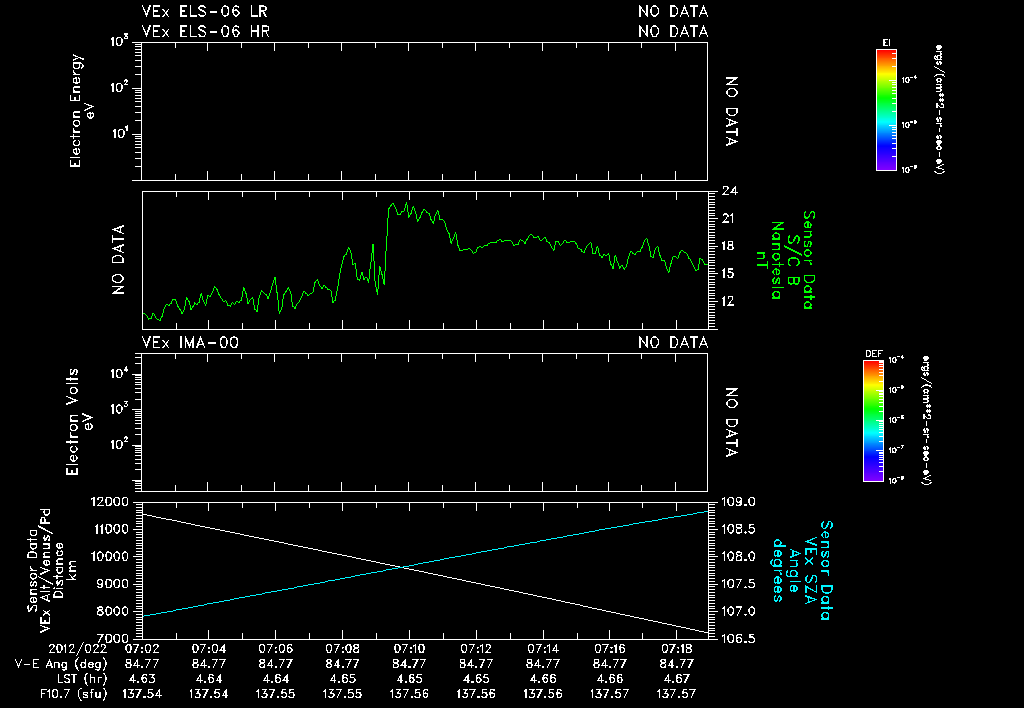This screenshot has width=1024, height=708.
Task: Click the 137.54 value under 07:02
Action: [x=142, y=694]
